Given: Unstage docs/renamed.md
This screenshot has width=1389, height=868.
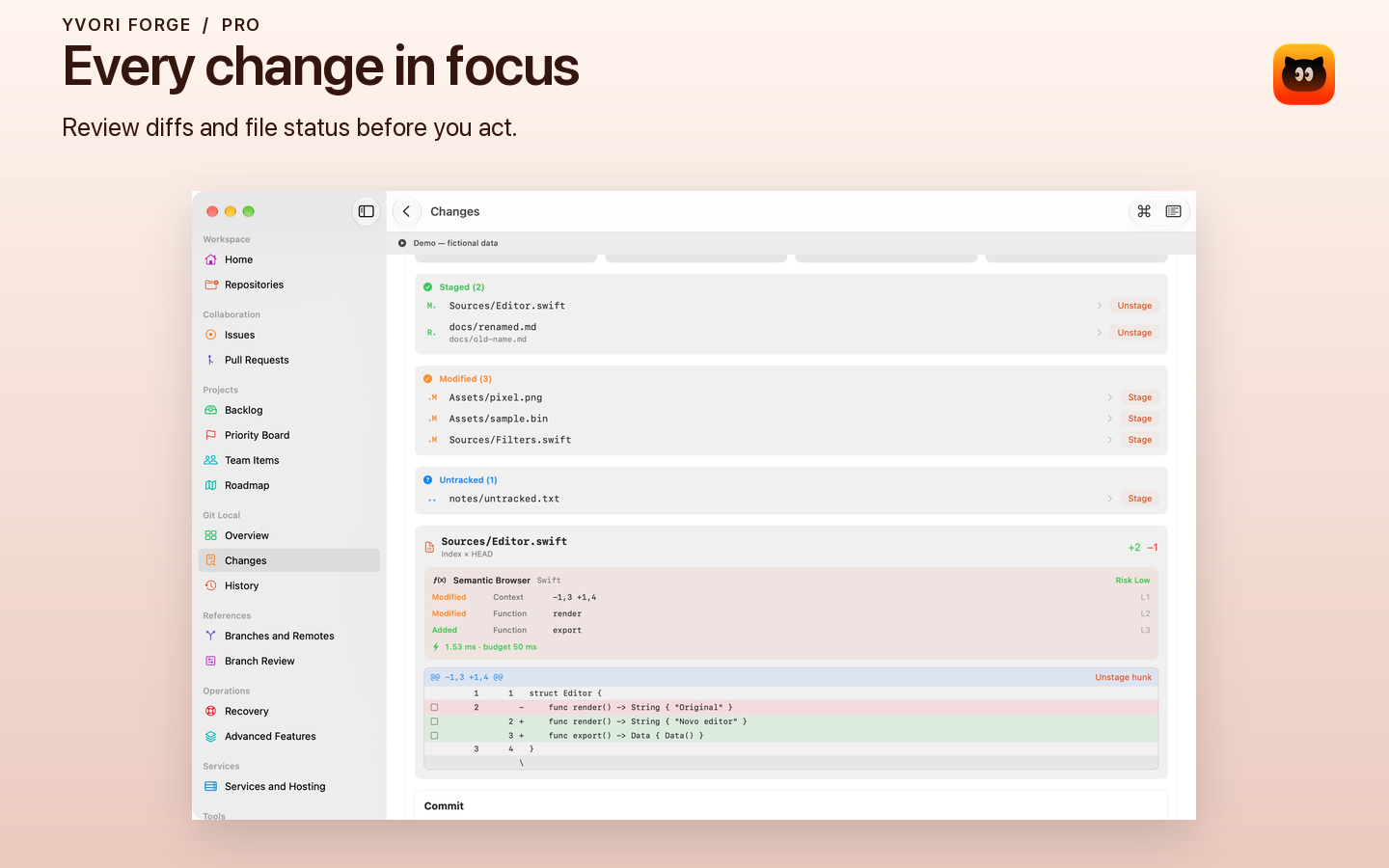Looking at the screenshot, I should [1134, 333].
